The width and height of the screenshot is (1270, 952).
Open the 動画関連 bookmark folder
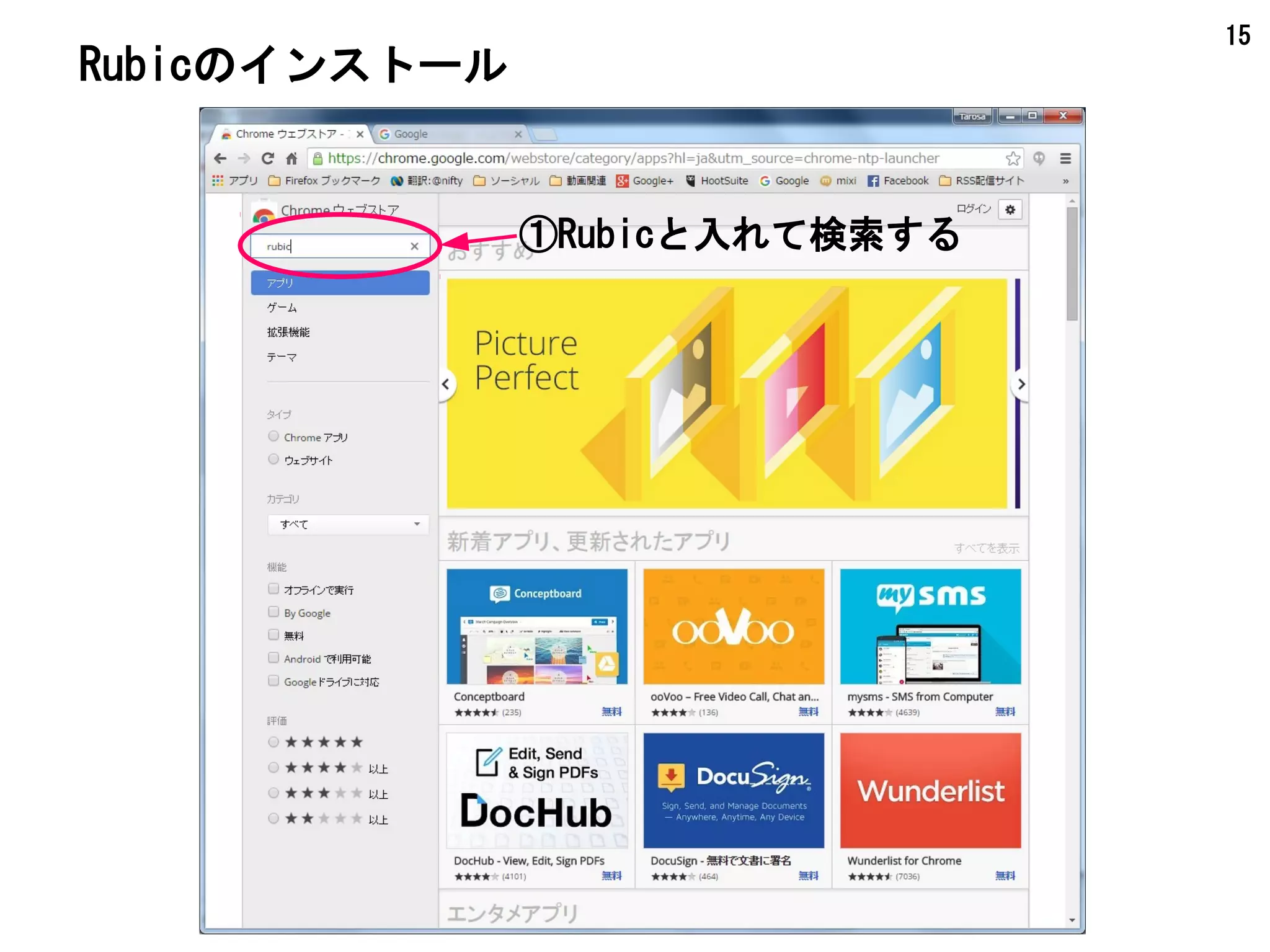click(x=578, y=180)
